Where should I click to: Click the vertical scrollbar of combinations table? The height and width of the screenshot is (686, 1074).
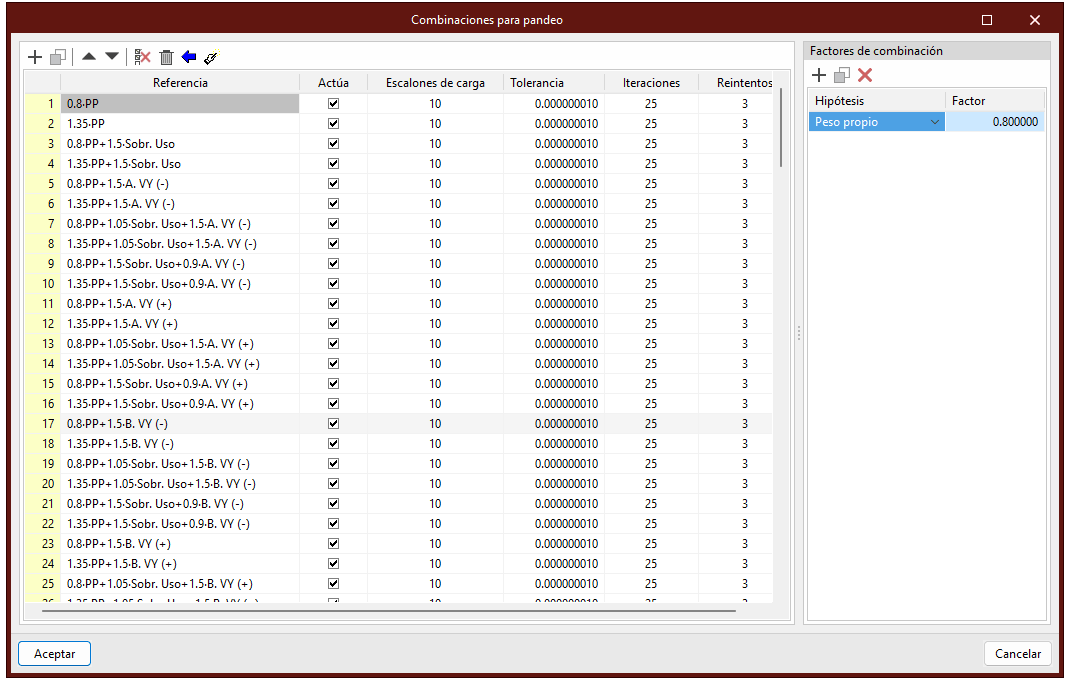tap(780, 130)
